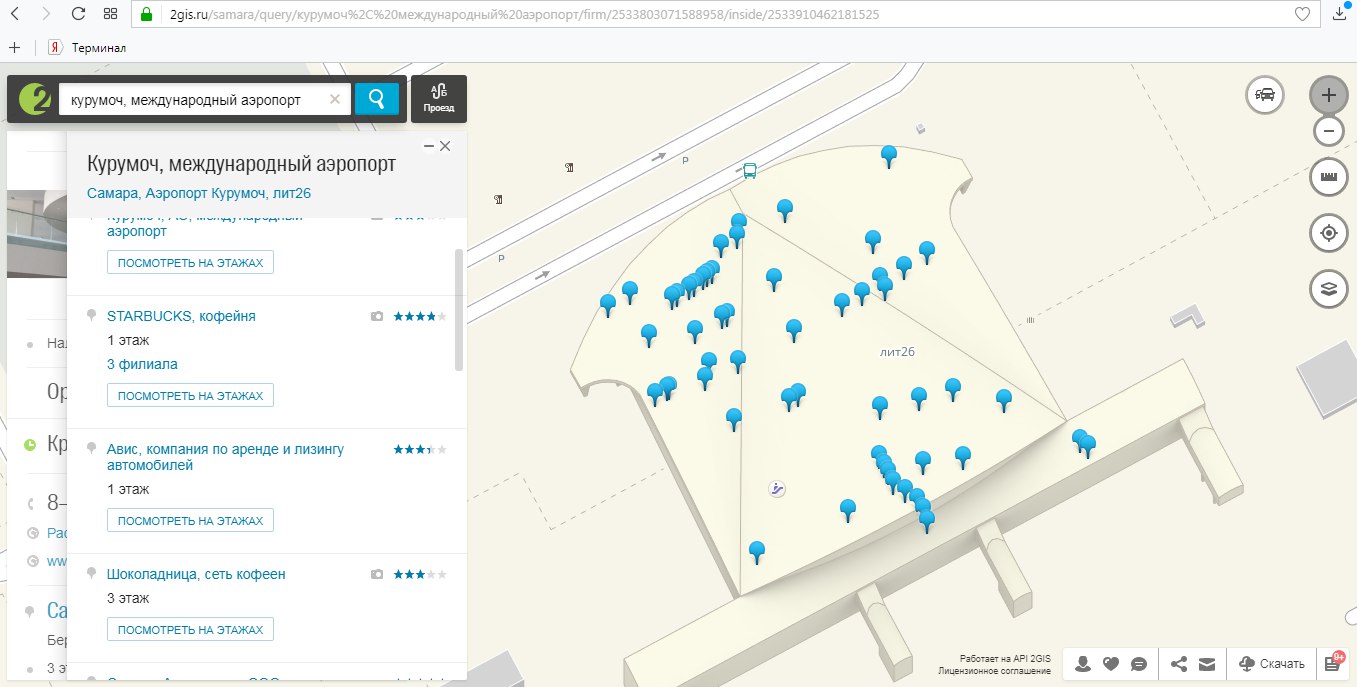Image resolution: width=1357 pixels, height=687 pixels.
Task: Open Шоколадница, сеть кофеен listing
Action: [196, 574]
